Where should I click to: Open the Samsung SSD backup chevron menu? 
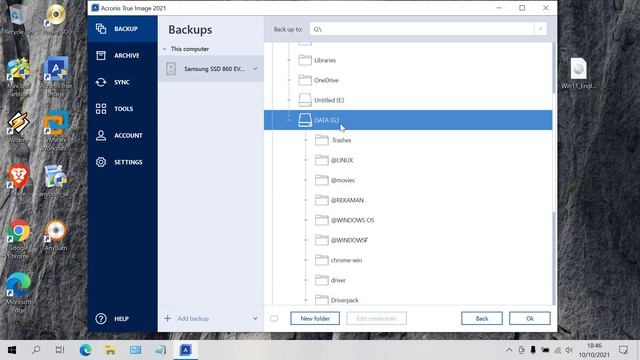(x=255, y=69)
